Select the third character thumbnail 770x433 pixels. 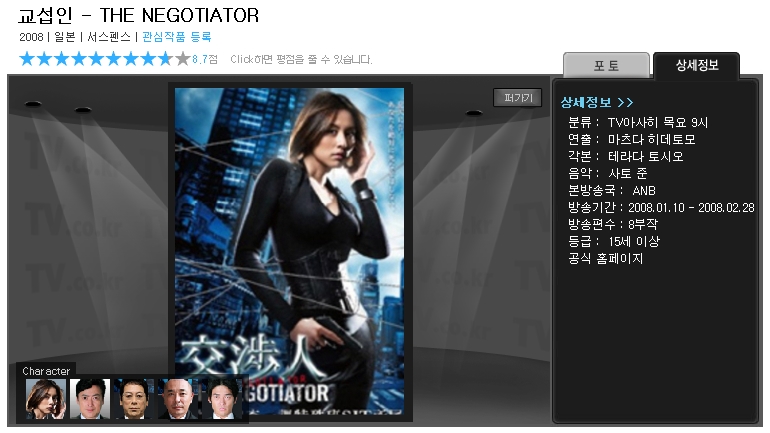tap(134, 399)
